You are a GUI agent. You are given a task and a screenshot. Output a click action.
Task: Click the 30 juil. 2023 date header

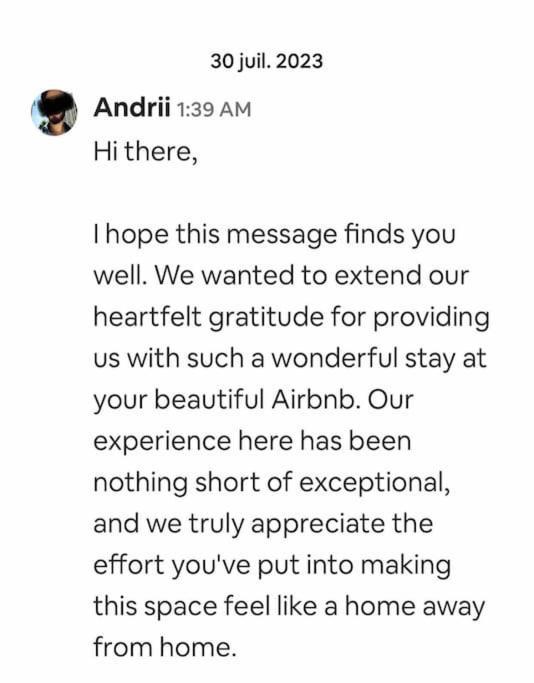click(267, 61)
